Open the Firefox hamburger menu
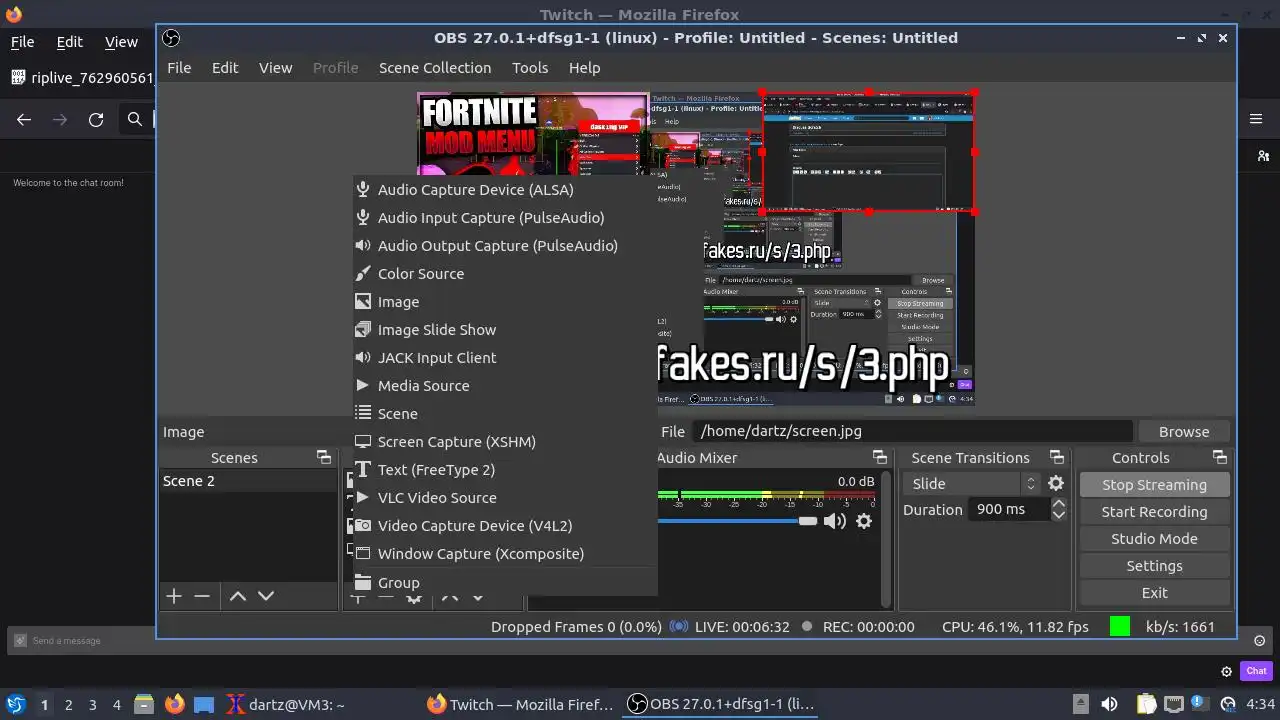Viewport: 1280px width, 720px height. click(x=1256, y=119)
